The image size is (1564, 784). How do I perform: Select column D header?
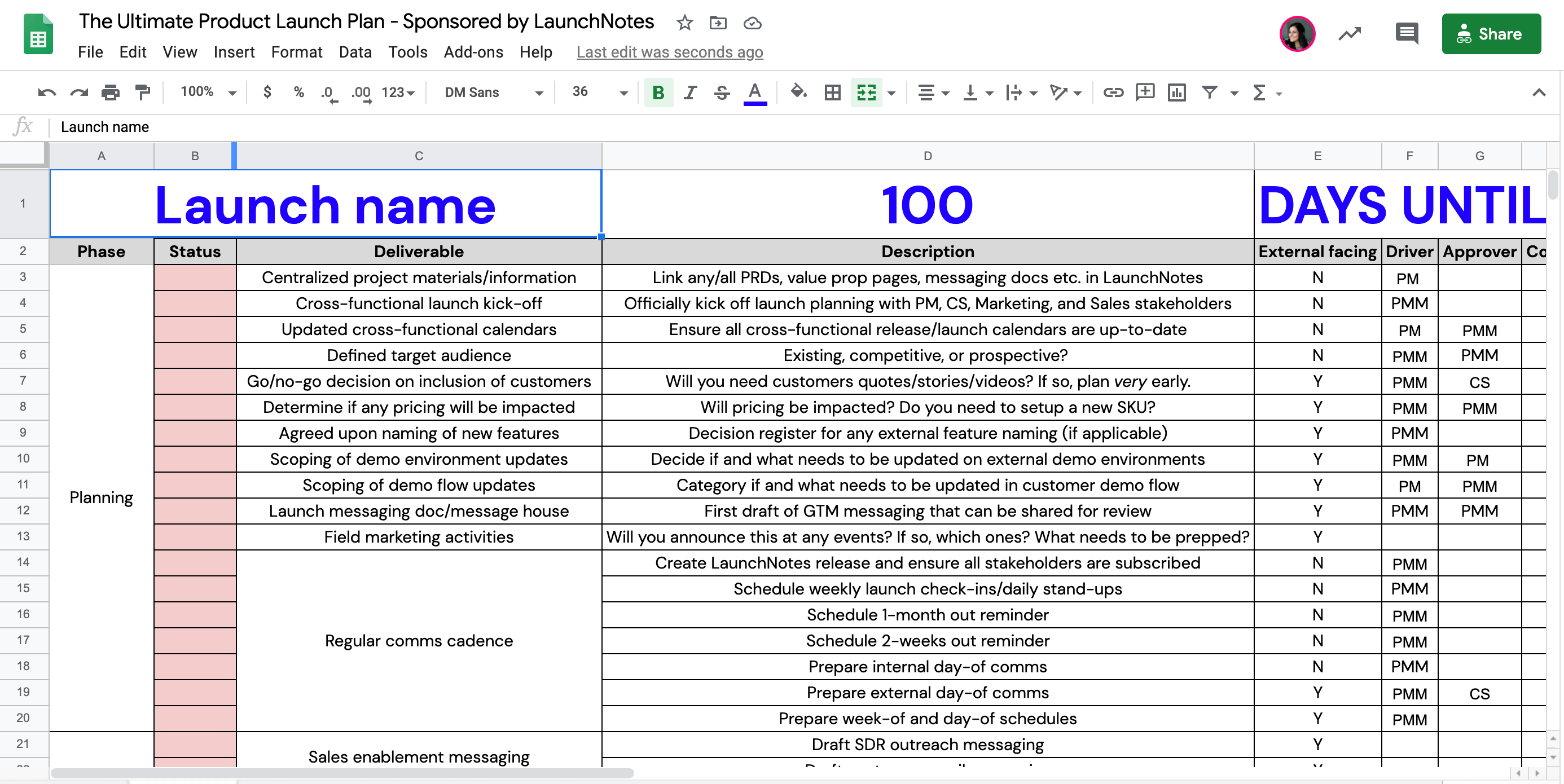click(x=927, y=156)
